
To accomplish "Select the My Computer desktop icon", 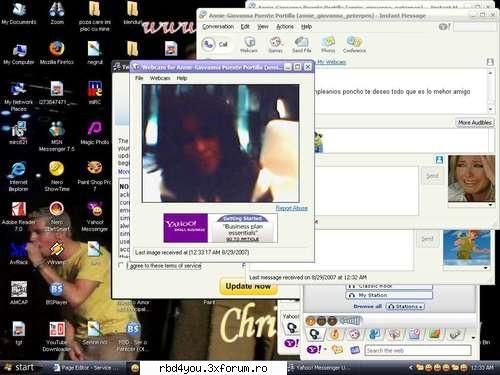I will pyautogui.click(x=18, y=53).
